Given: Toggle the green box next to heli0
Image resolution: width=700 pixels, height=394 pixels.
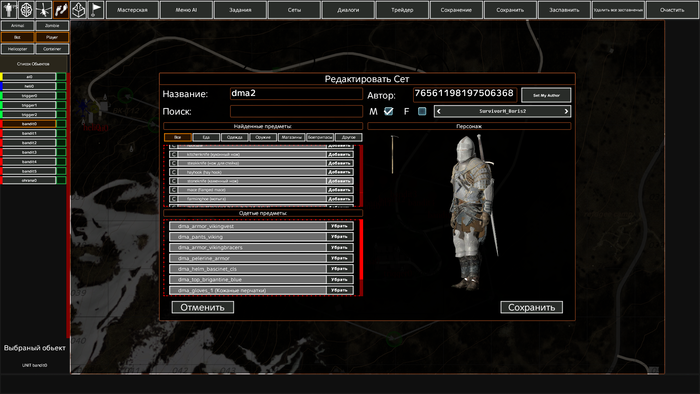Looking at the screenshot, I should [61, 86].
